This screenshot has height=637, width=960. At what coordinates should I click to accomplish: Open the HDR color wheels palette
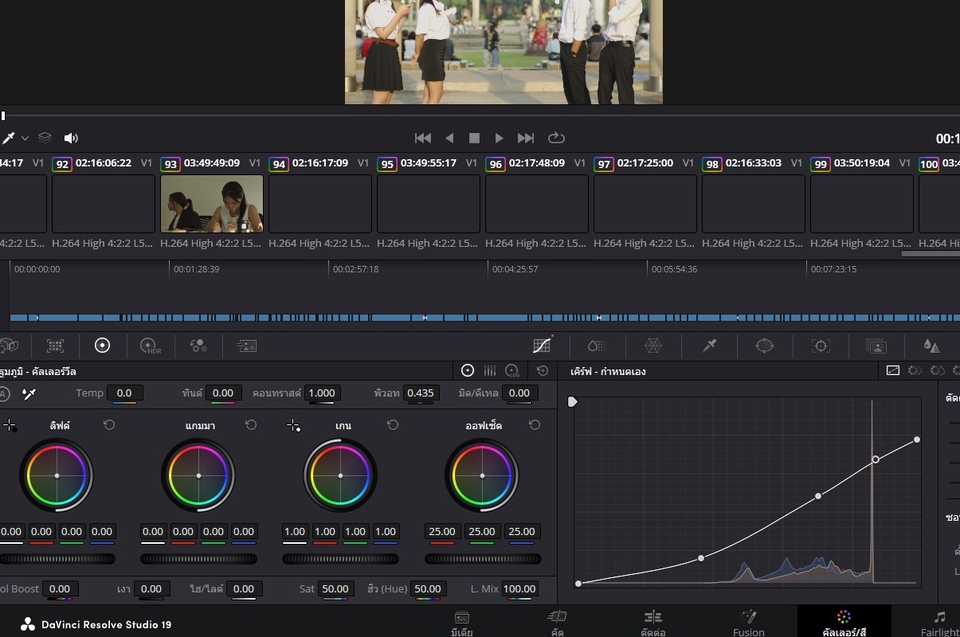[x=150, y=346]
